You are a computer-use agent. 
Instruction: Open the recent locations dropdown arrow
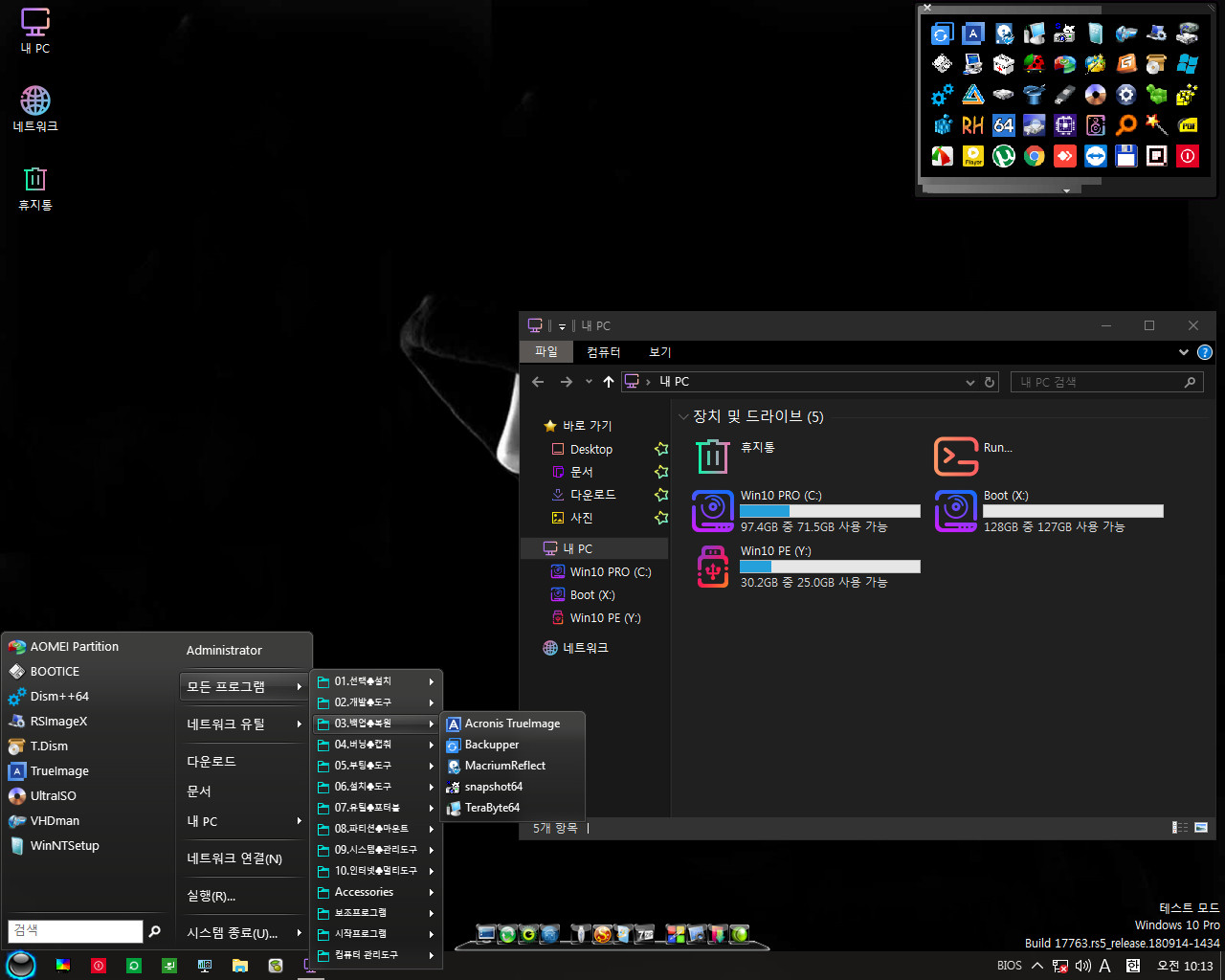589,382
